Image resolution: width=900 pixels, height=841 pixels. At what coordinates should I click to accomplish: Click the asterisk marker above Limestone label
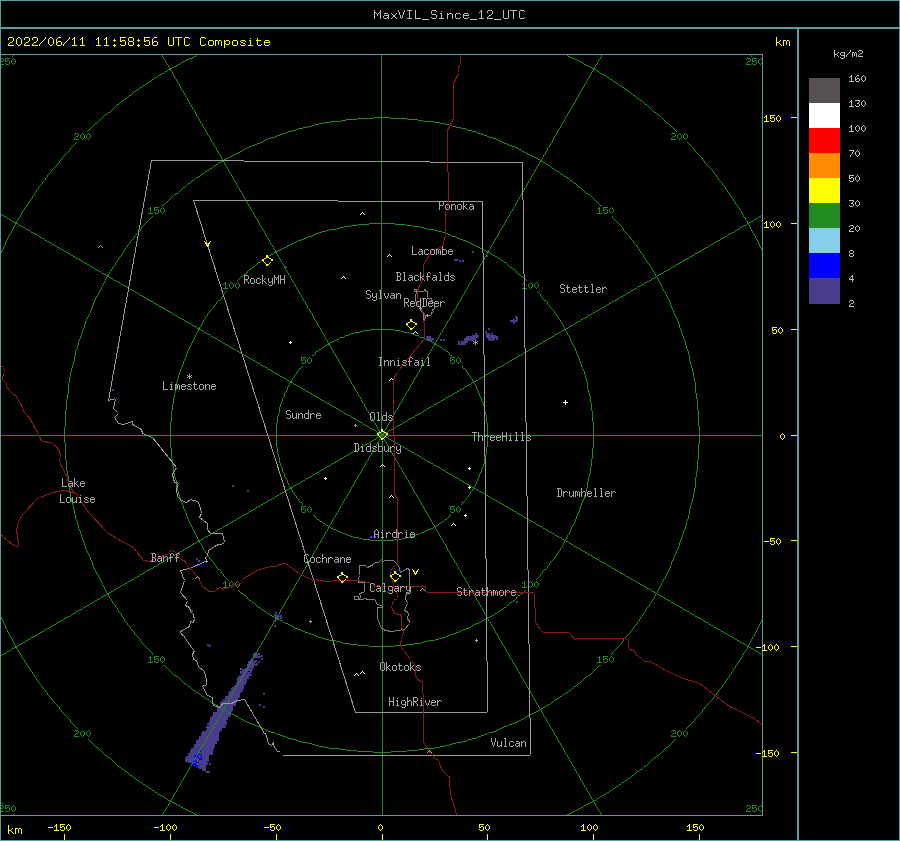189,377
